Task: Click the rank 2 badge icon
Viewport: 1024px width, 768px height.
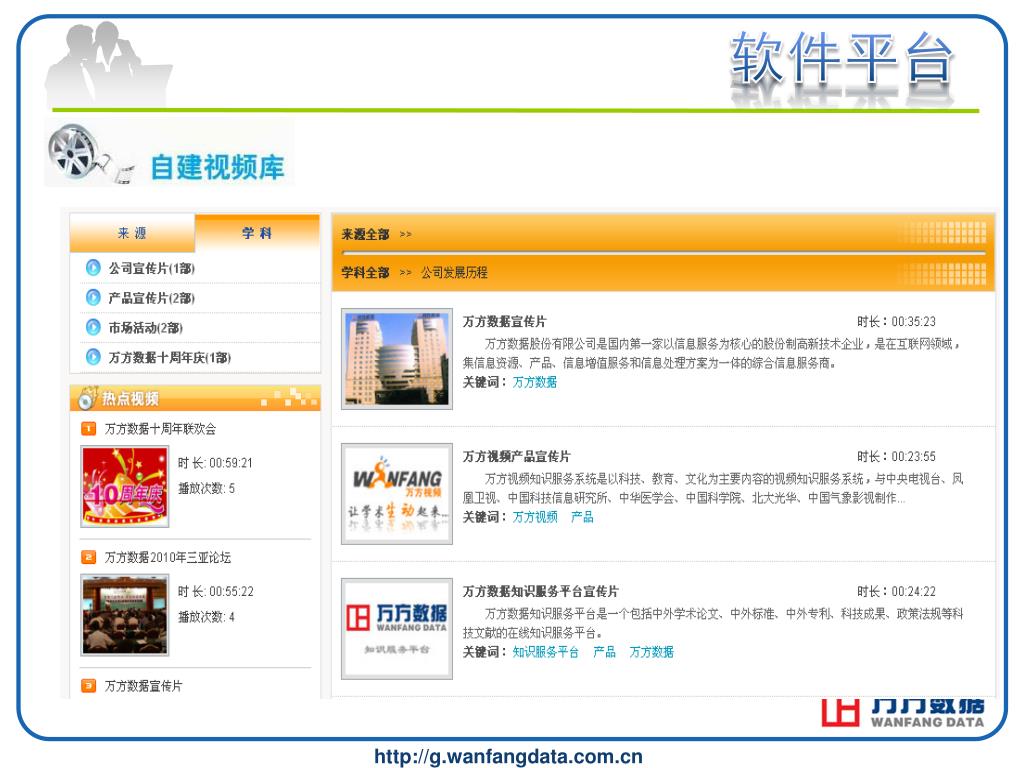Action: 88,557
